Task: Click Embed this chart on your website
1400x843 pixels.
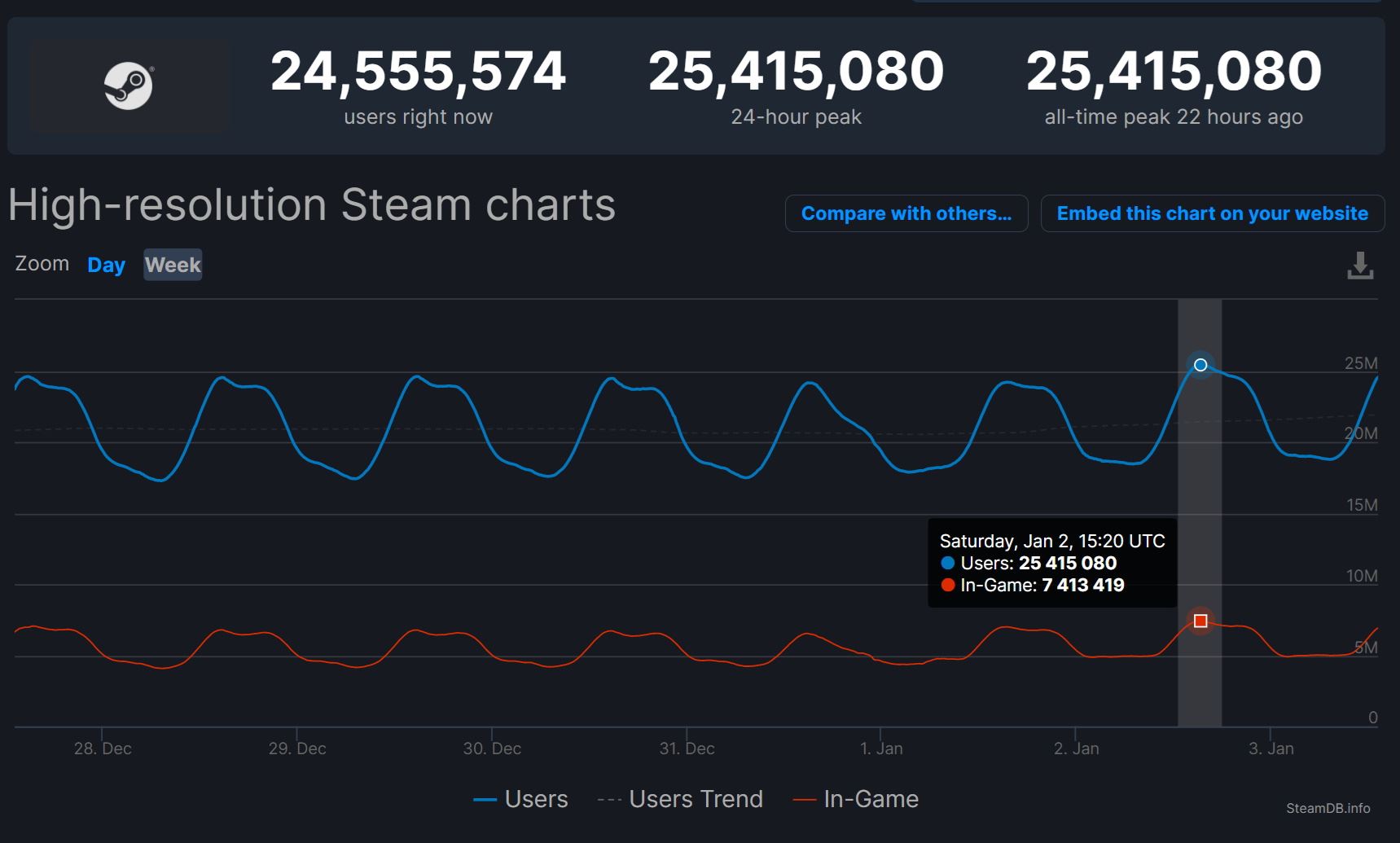Action: point(1212,213)
